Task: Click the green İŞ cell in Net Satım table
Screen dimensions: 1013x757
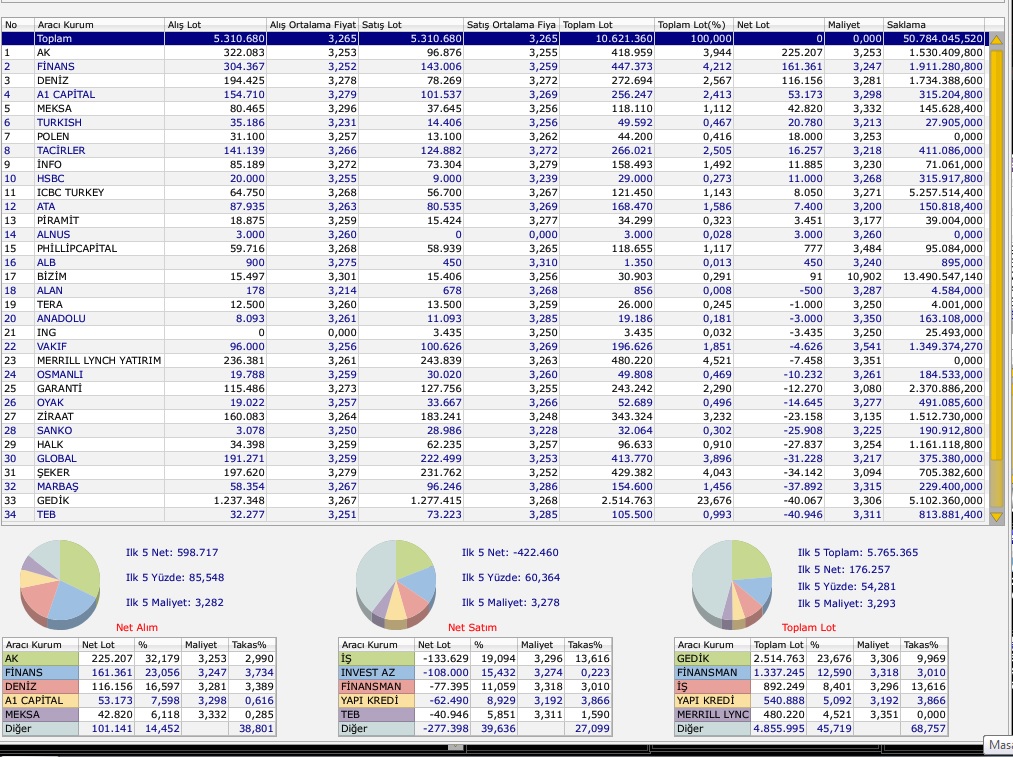Action: pyautogui.click(x=377, y=659)
